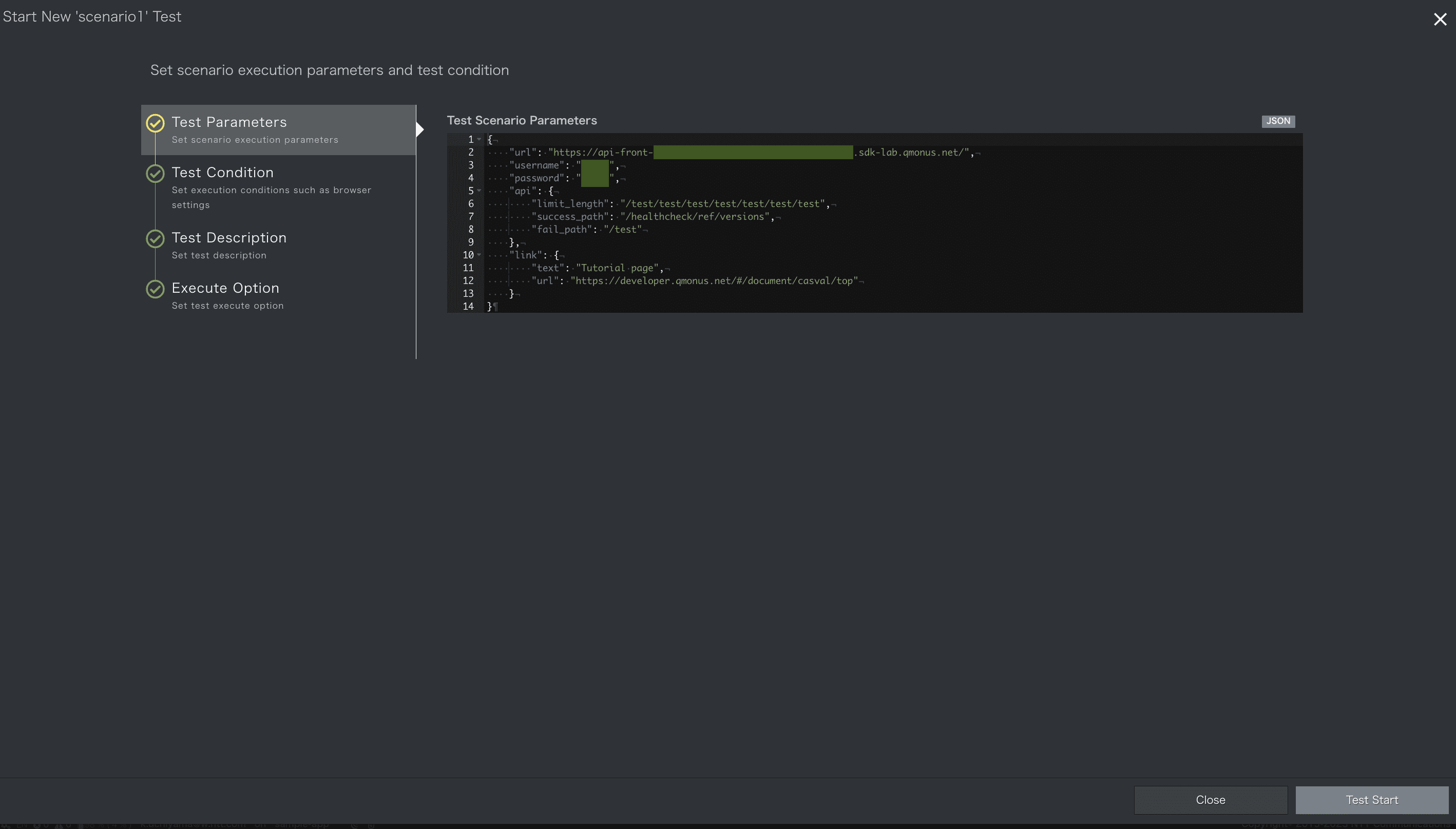Open the Test Condition step
The height and width of the screenshot is (829, 1456).
click(222, 173)
